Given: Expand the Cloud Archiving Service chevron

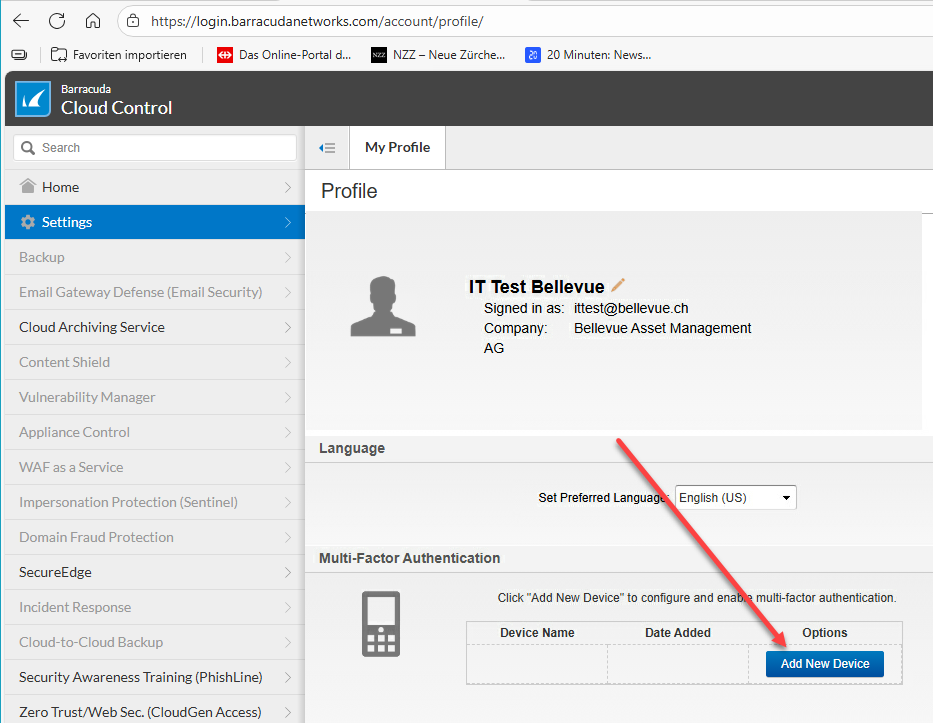Looking at the screenshot, I should click(287, 327).
